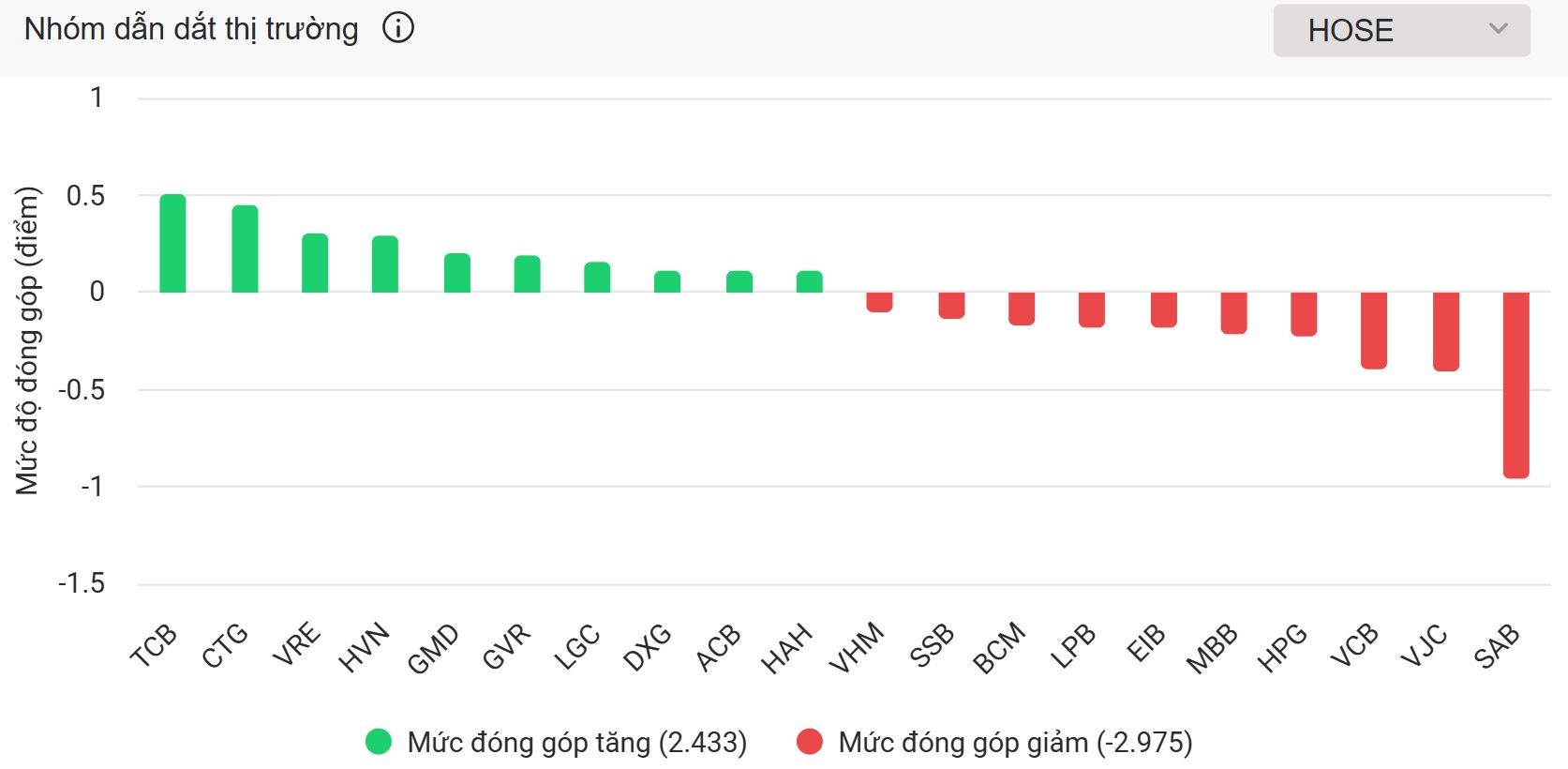1568x769 pixels.
Task: Click the HVN green bar
Action: point(385,264)
